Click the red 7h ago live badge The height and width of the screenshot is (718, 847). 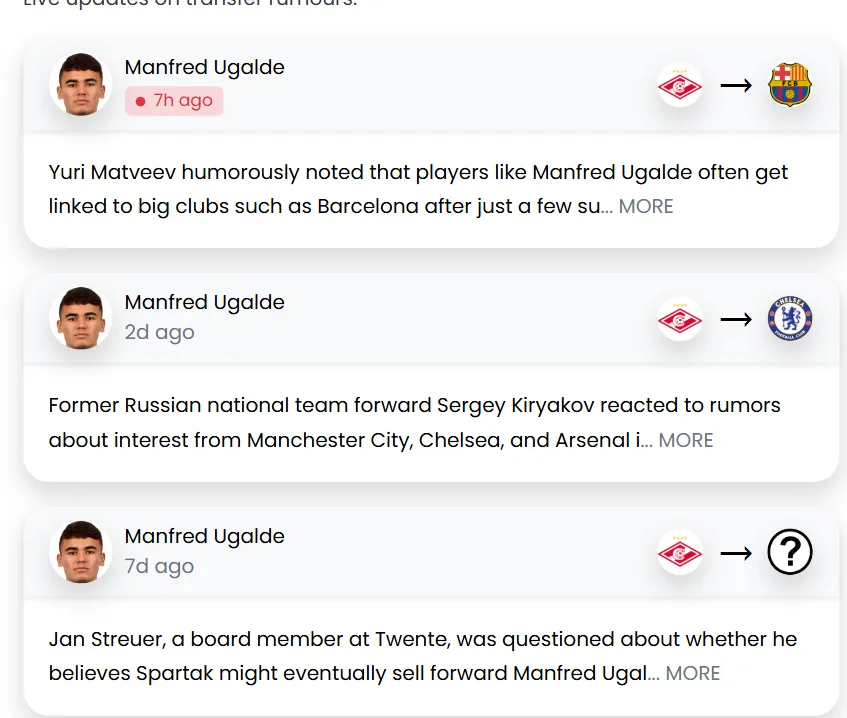point(174,101)
